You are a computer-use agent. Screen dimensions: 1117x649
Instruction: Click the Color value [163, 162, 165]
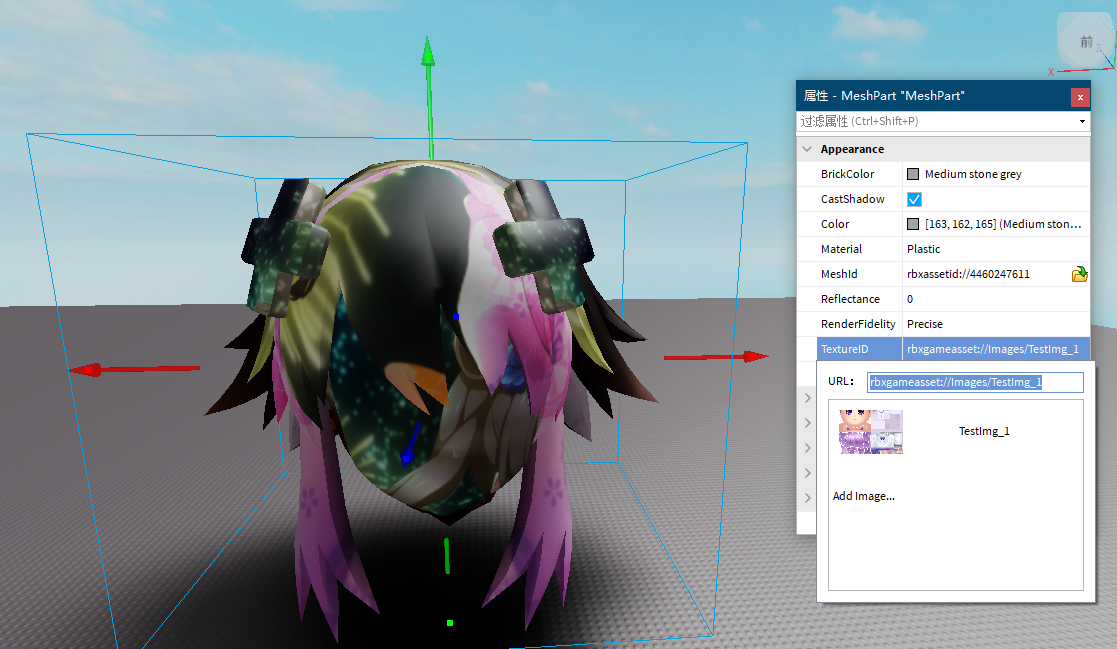tap(1003, 224)
